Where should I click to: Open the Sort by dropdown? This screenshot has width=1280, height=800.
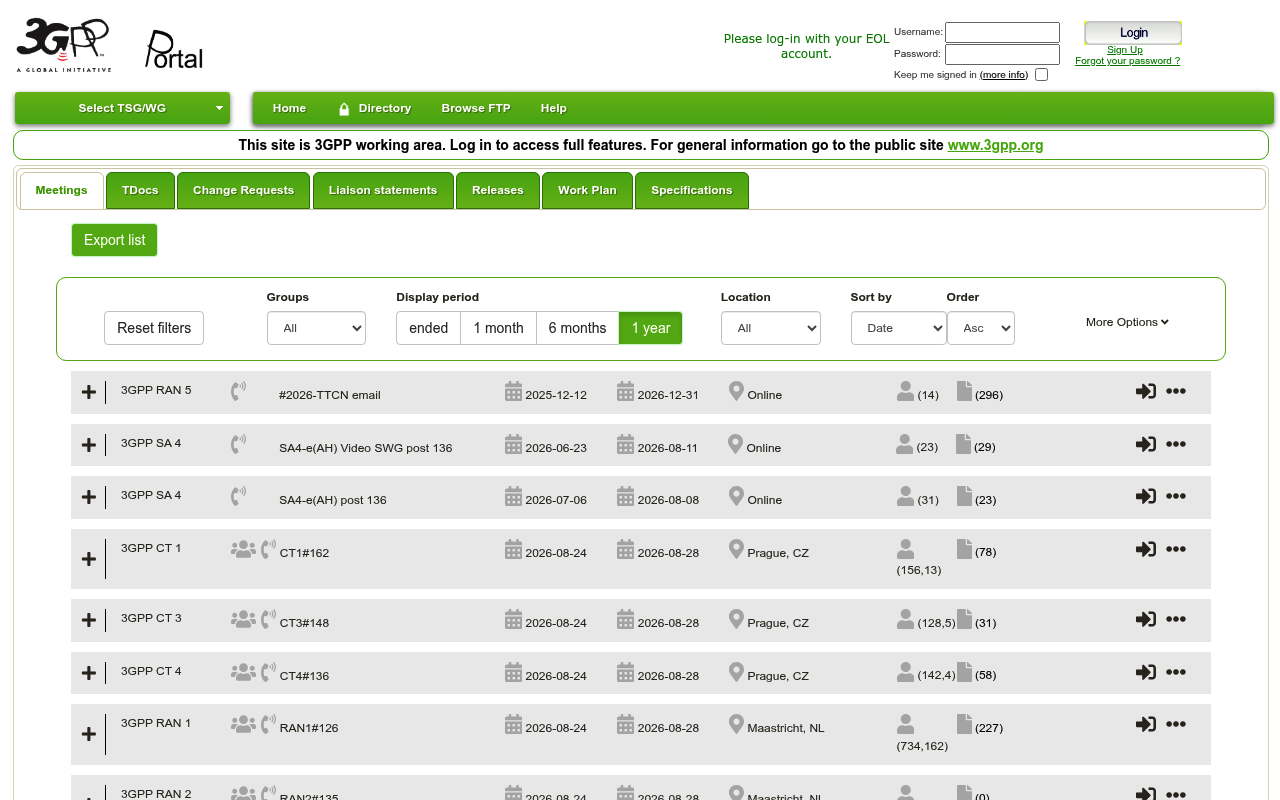pos(899,328)
